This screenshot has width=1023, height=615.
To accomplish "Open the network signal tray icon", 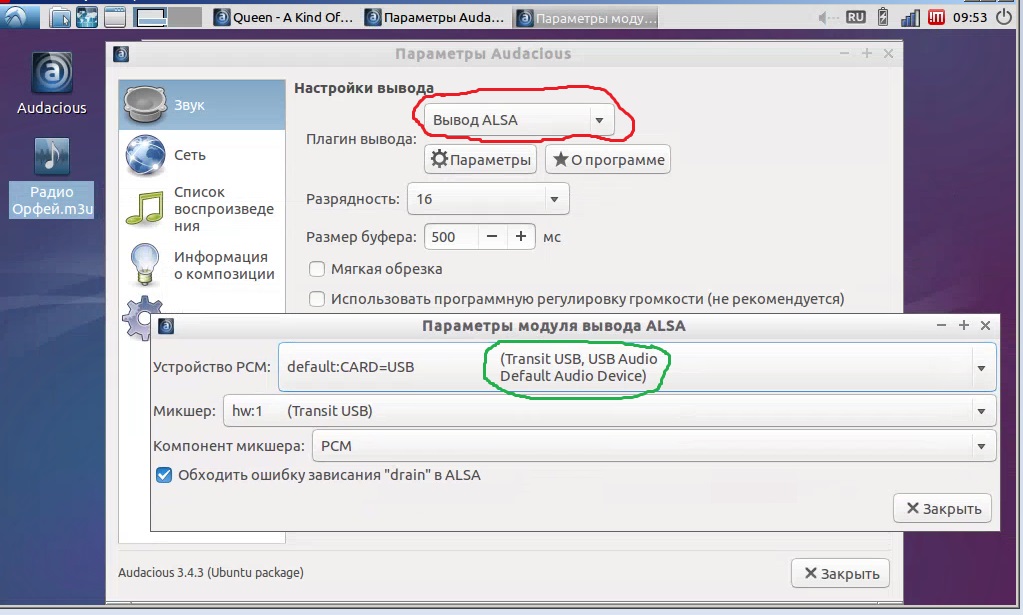I will [x=910, y=18].
